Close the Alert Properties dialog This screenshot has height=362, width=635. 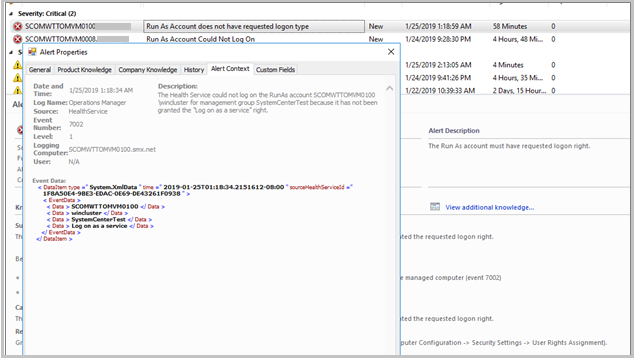(391, 52)
